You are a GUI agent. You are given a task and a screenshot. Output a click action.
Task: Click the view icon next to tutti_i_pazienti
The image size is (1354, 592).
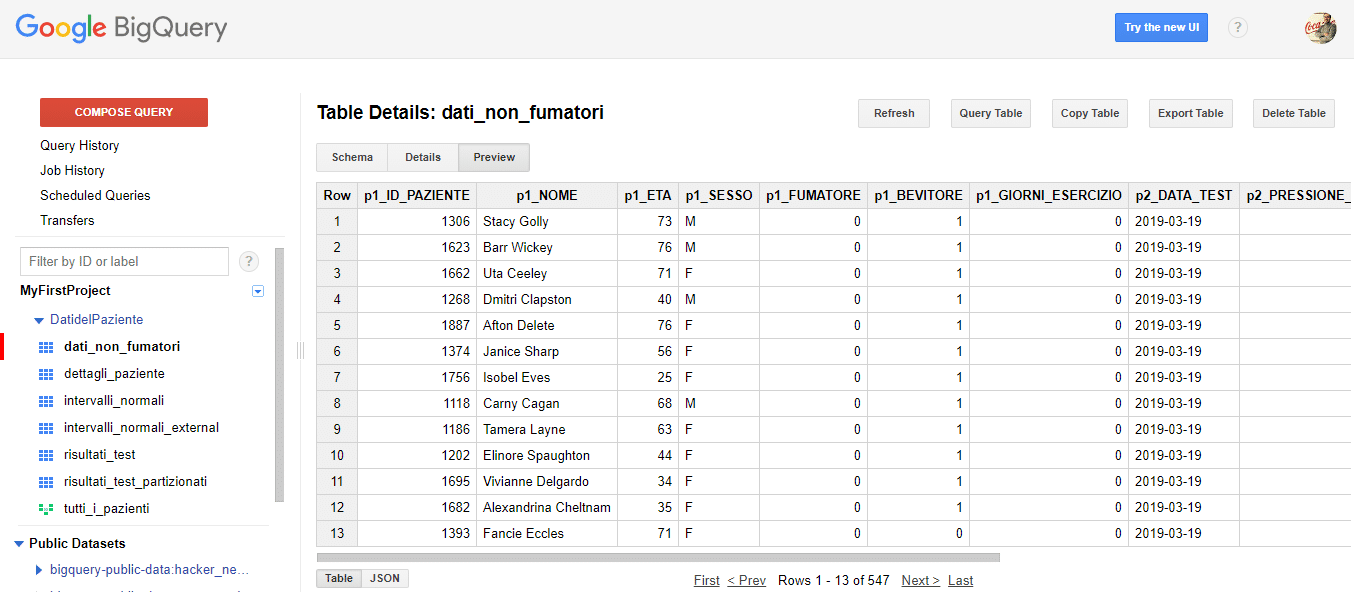[45, 509]
